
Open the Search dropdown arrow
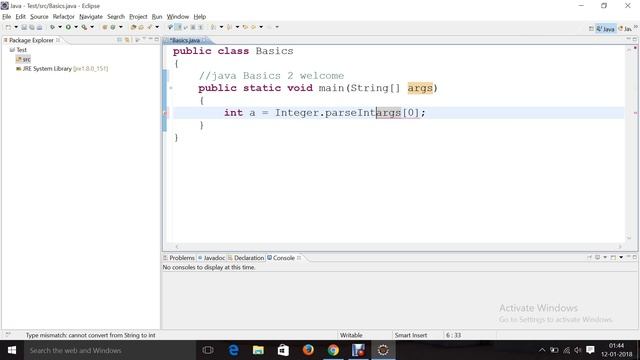pyautogui.click(x=157, y=27)
